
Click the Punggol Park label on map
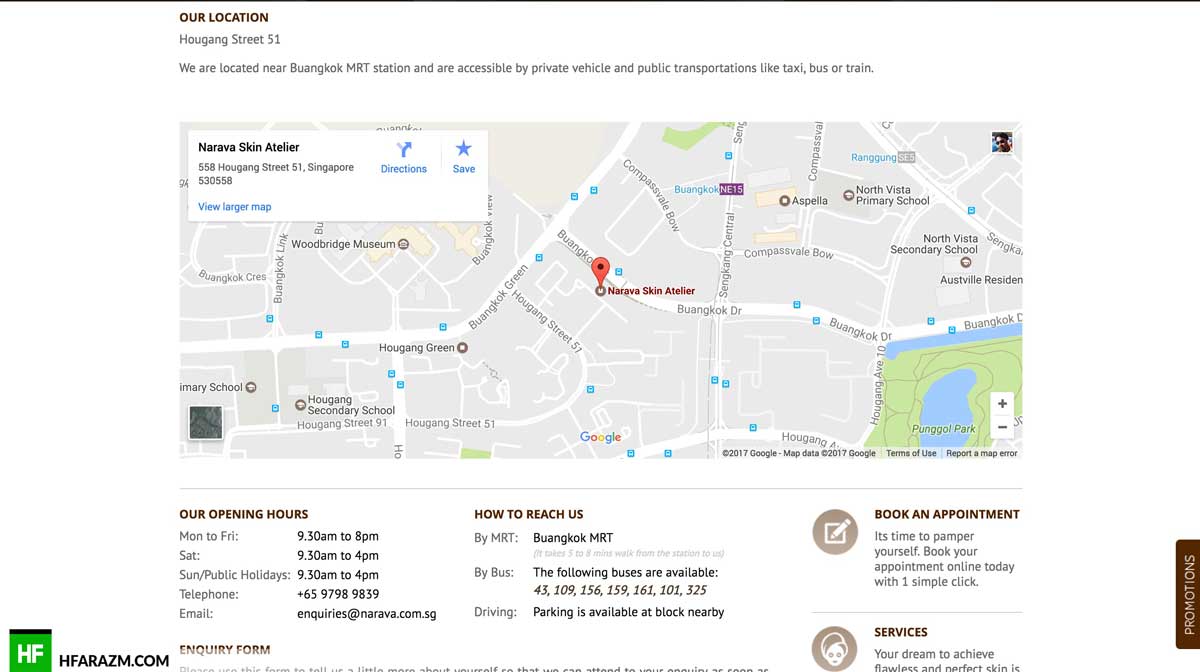pyautogui.click(x=944, y=429)
